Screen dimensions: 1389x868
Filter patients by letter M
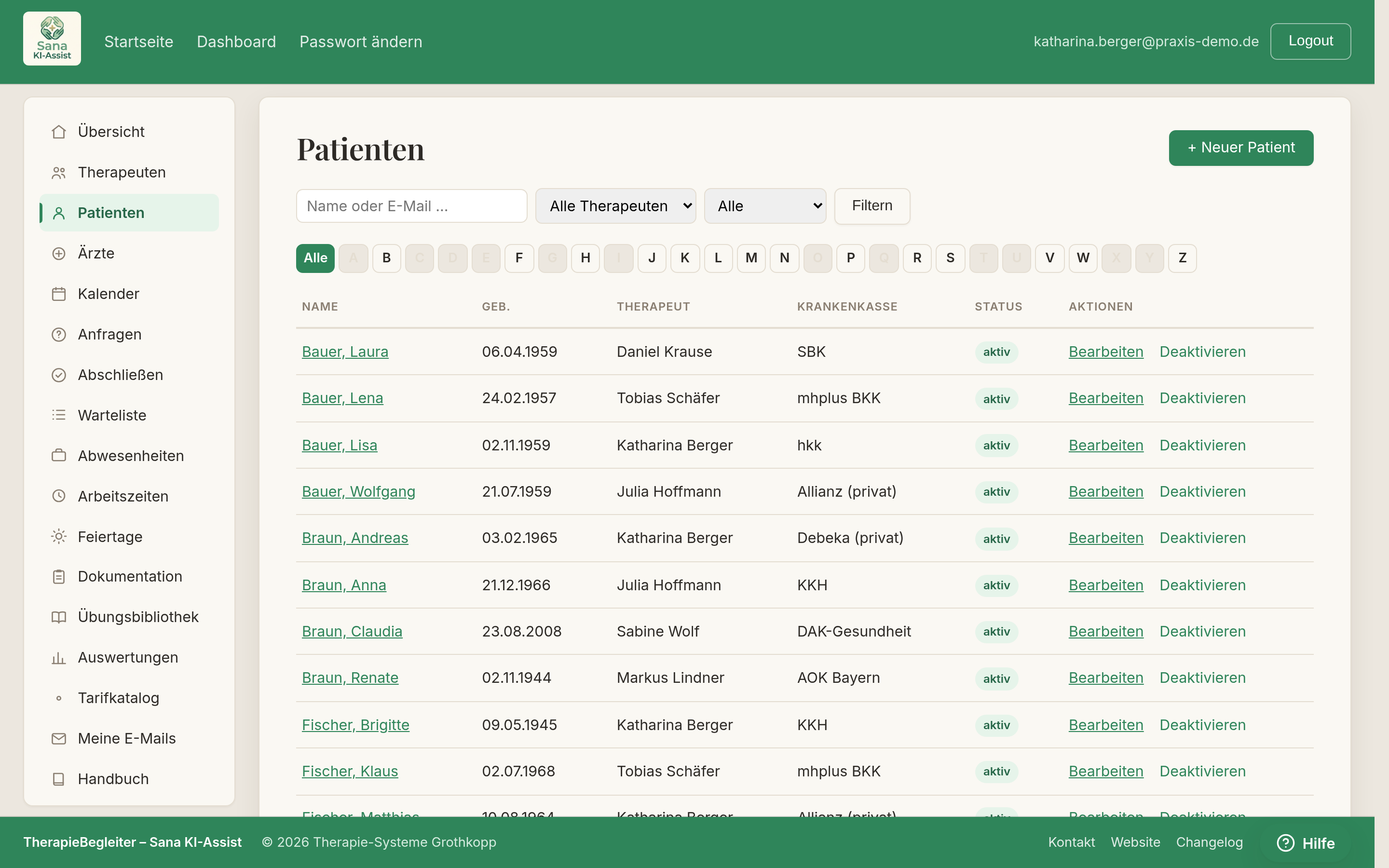point(751,258)
